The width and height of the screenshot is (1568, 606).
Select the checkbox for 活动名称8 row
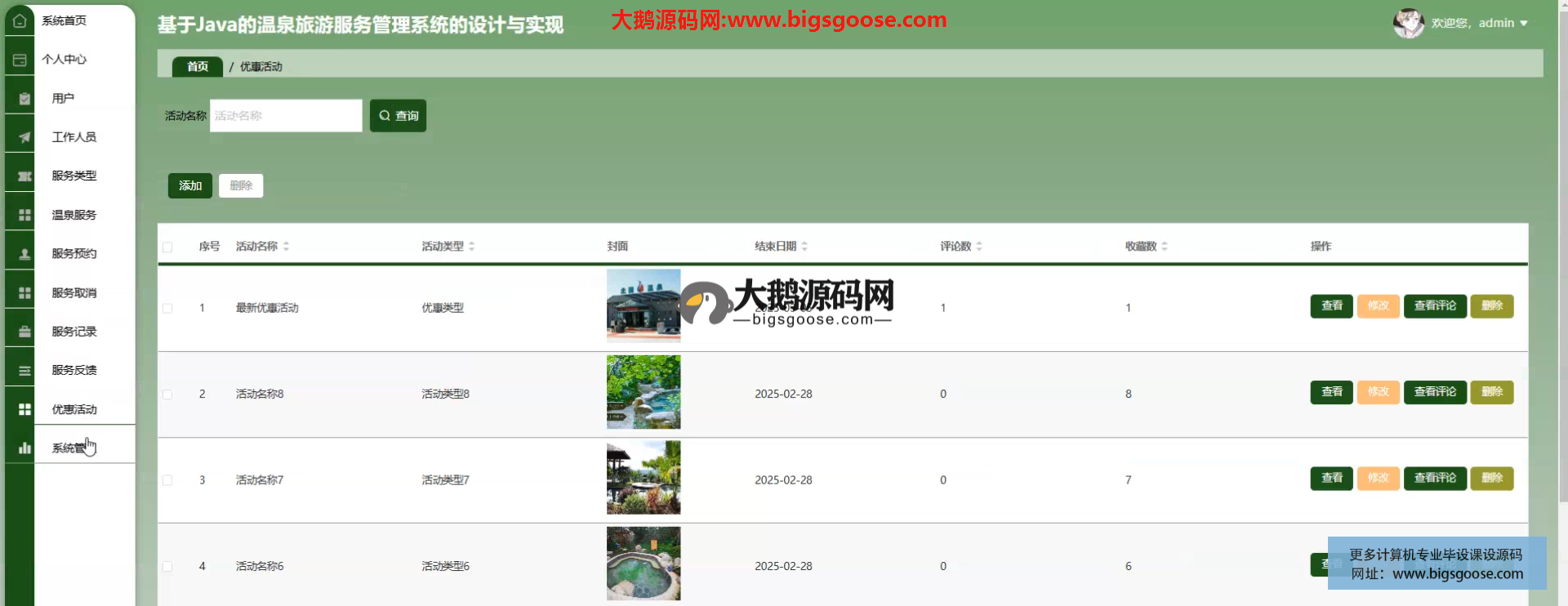click(x=167, y=394)
